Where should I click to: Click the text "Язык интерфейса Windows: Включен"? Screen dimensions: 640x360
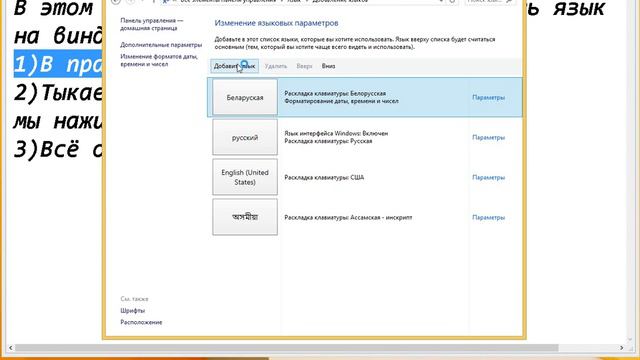point(336,133)
